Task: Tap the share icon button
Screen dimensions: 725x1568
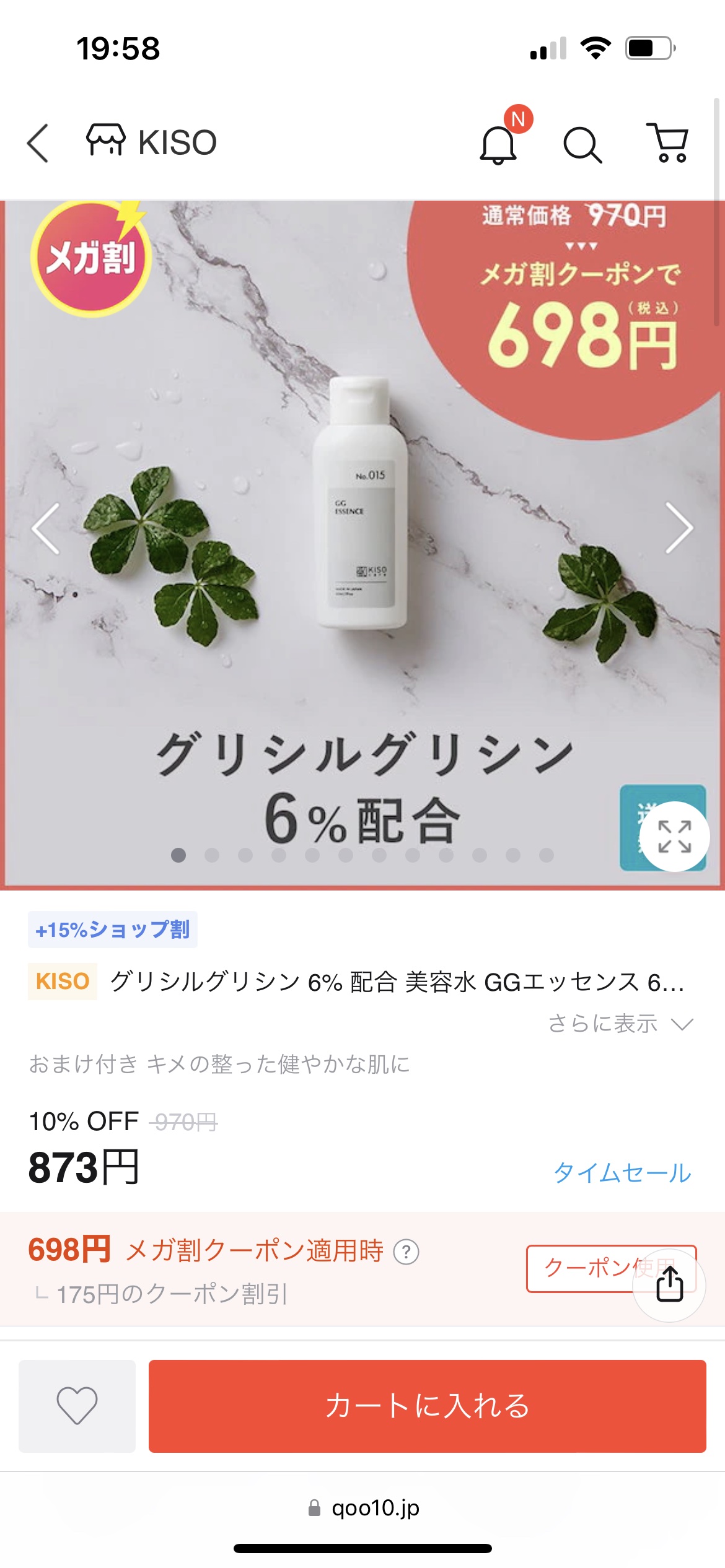Action: click(669, 1284)
